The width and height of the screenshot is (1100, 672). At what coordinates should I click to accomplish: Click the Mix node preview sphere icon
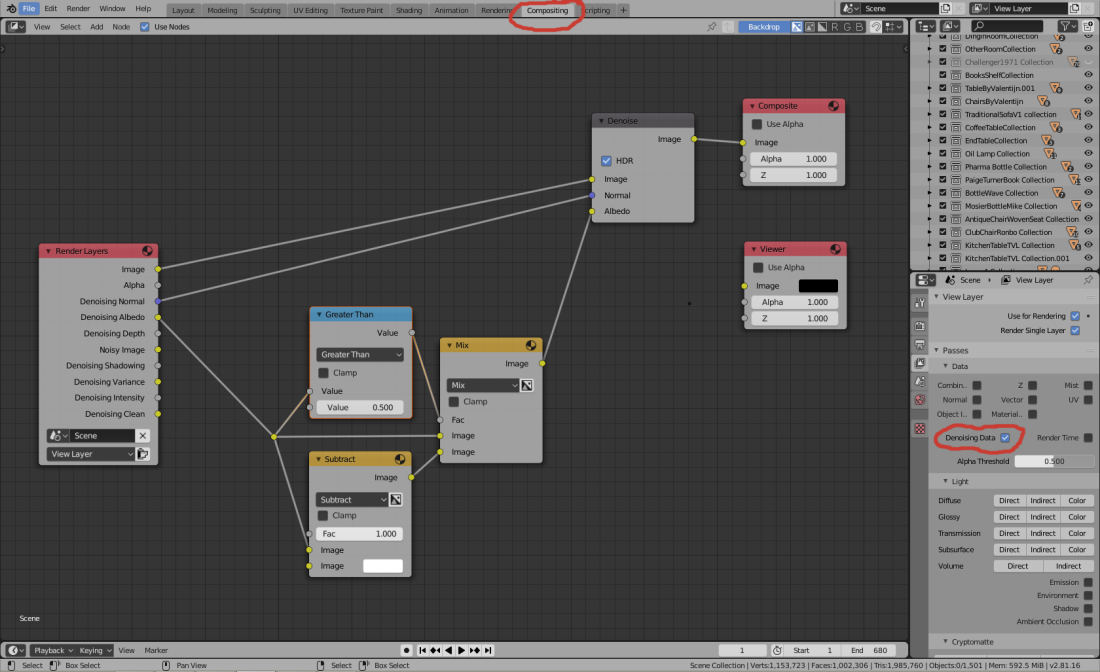click(531, 345)
